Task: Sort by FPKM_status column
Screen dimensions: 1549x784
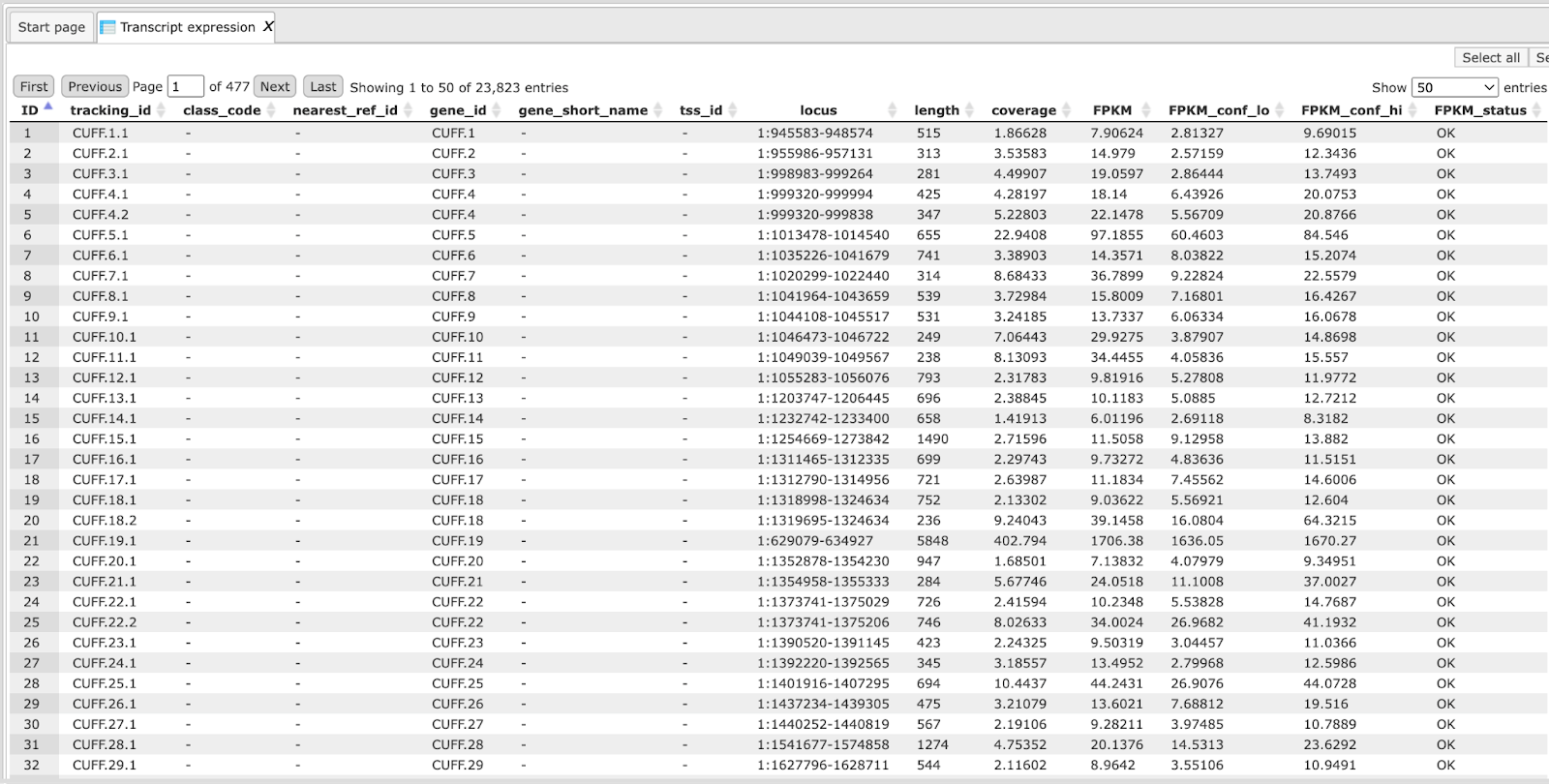Action: tap(1480, 110)
